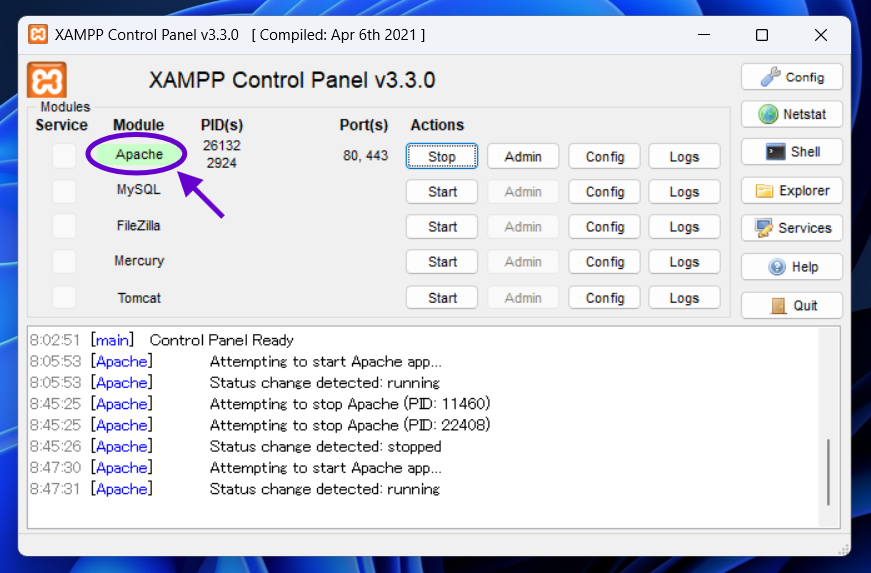The width and height of the screenshot is (871, 573).
Task: Quit XAMPP using the door icon
Action: point(791,306)
